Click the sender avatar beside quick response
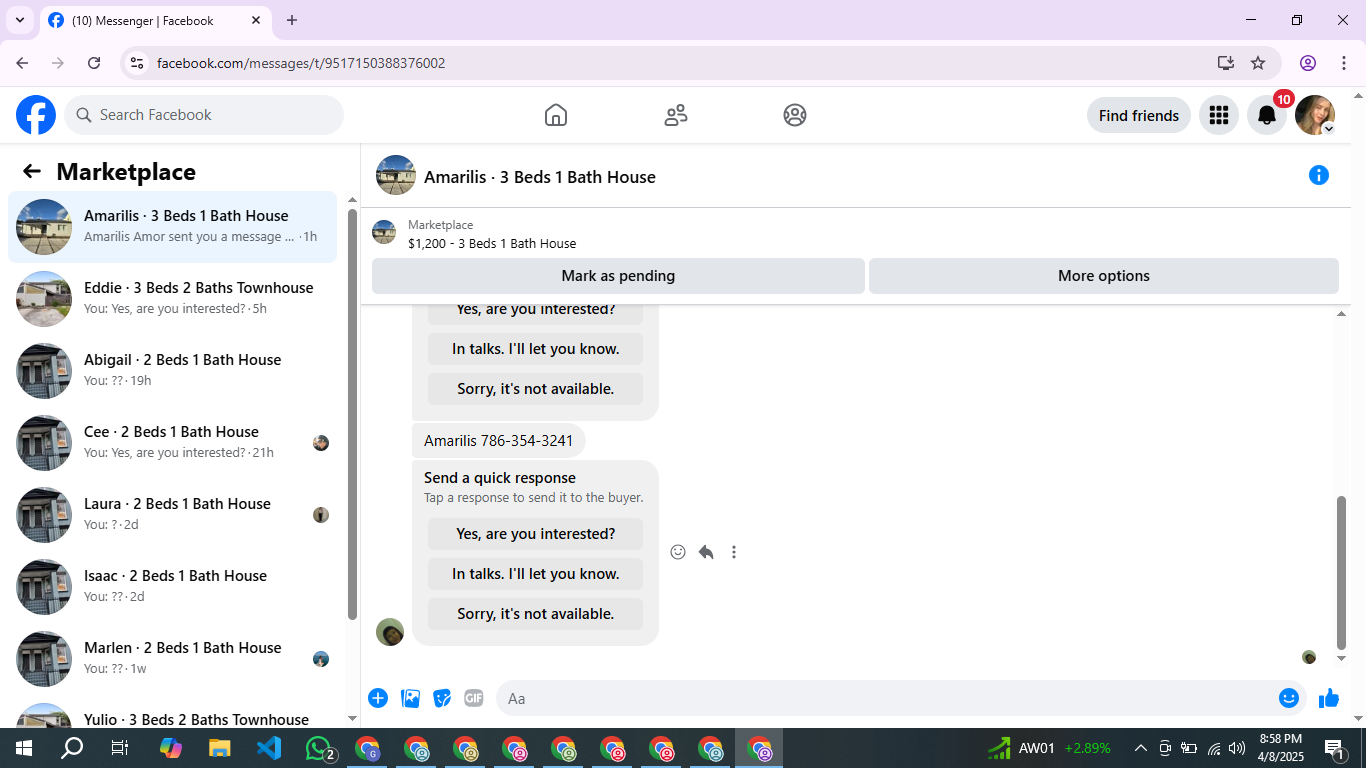 coord(390,632)
